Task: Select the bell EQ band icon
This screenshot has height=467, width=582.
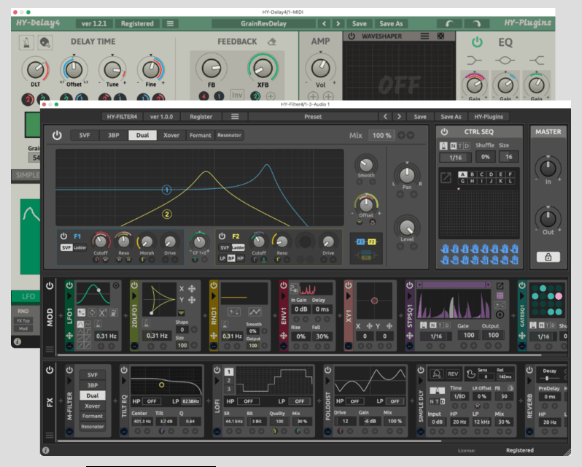Action: click(x=505, y=60)
